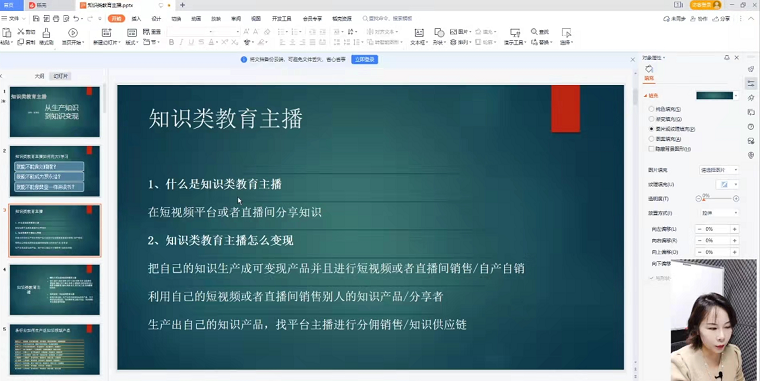Screen dimensions: 760x381
Task: Open the Insert (插入) ribbon tab
Action: (136, 18)
